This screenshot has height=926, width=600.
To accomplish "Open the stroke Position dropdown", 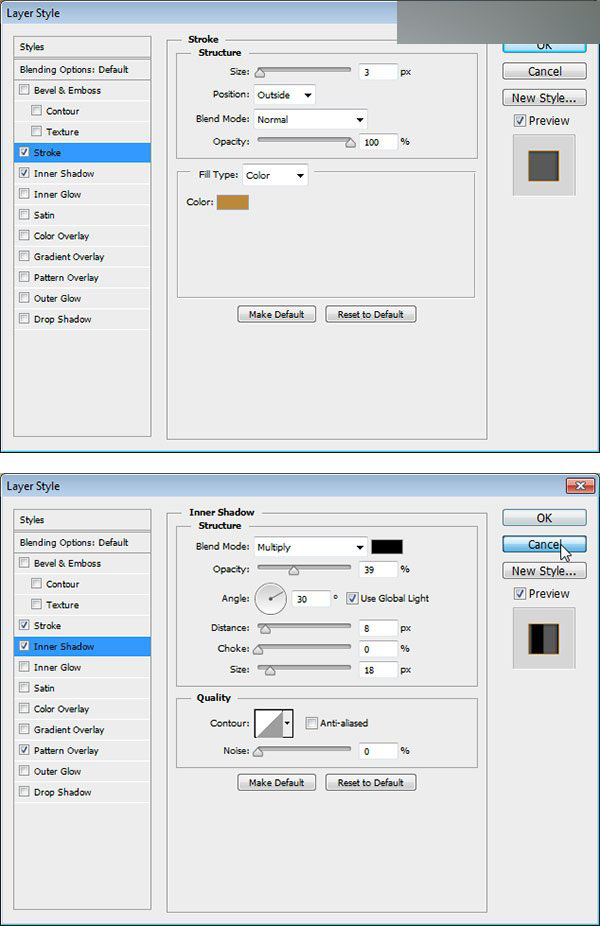I will 285,94.
